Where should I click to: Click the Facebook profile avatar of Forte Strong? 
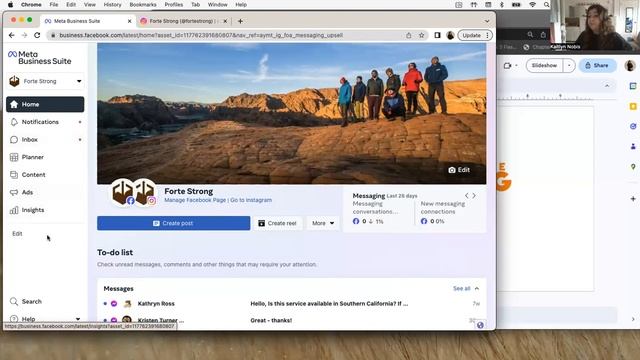(123, 192)
